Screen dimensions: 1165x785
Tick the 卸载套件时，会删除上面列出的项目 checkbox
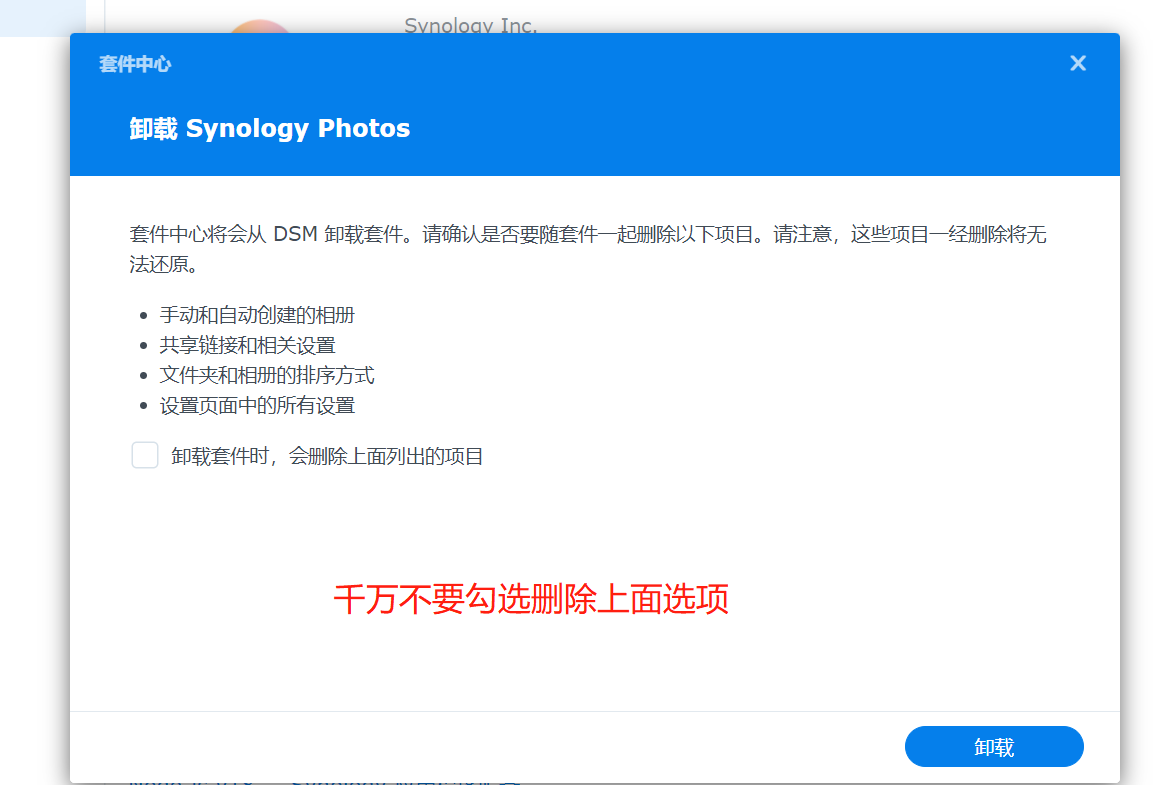coord(145,455)
